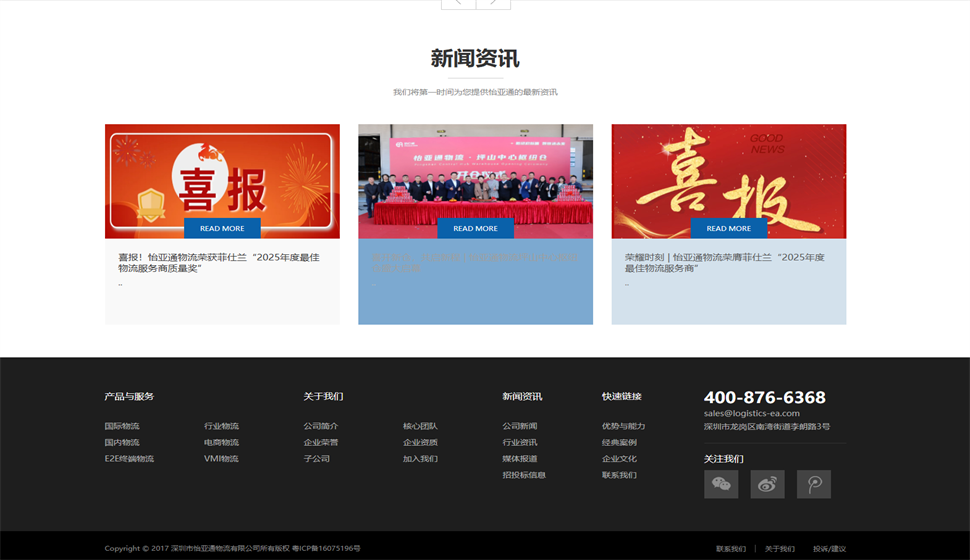Open the 核心团队 link
Screen dimensions: 970x560
click(x=420, y=426)
